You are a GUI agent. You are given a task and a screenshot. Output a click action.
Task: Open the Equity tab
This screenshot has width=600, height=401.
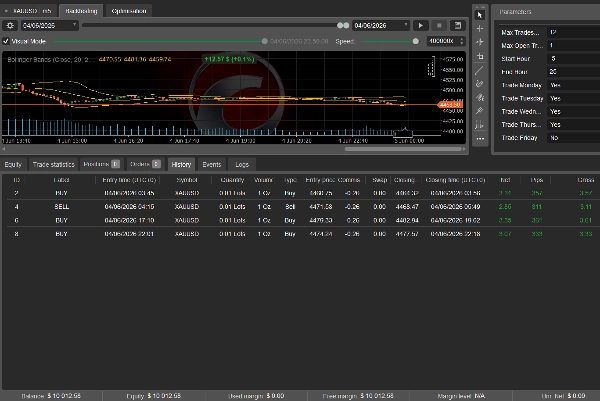pyautogui.click(x=13, y=165)
